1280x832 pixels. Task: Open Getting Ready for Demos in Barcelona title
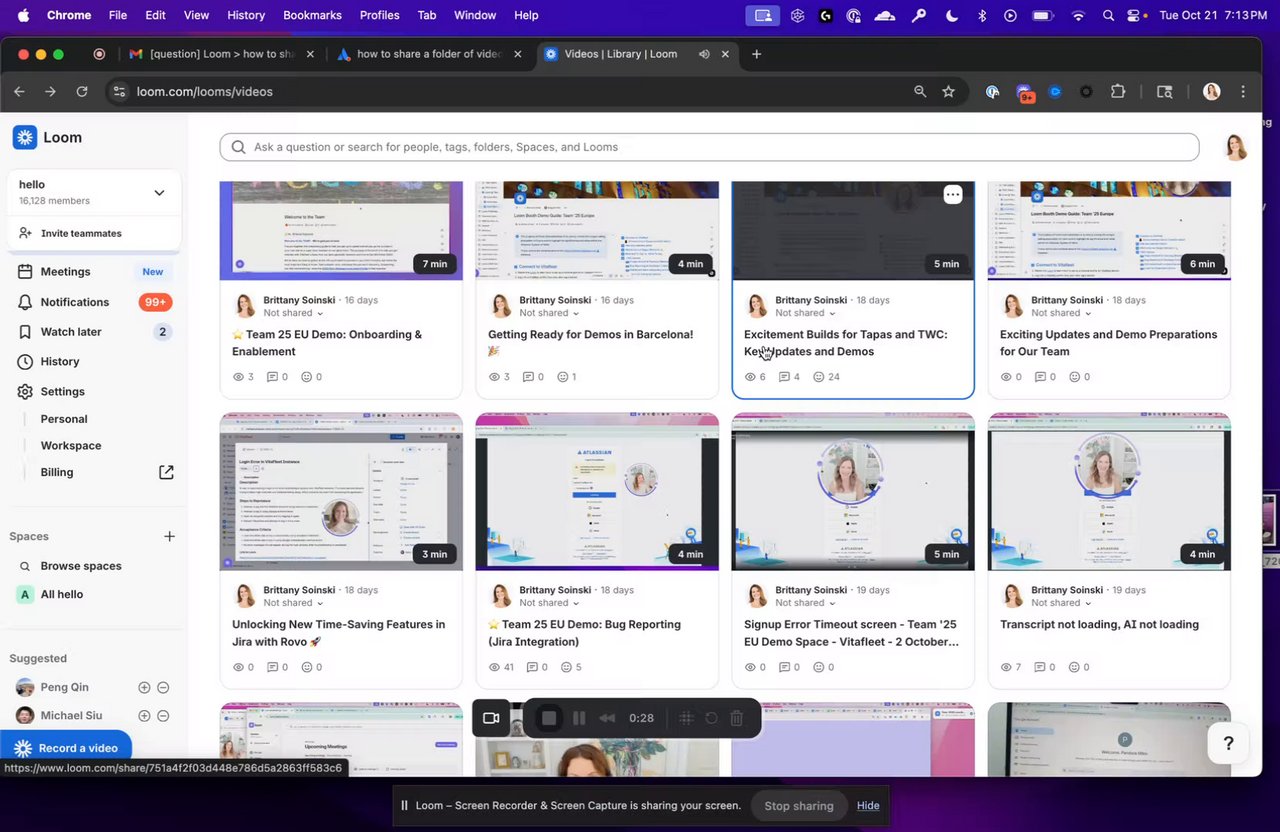(590, 343)
